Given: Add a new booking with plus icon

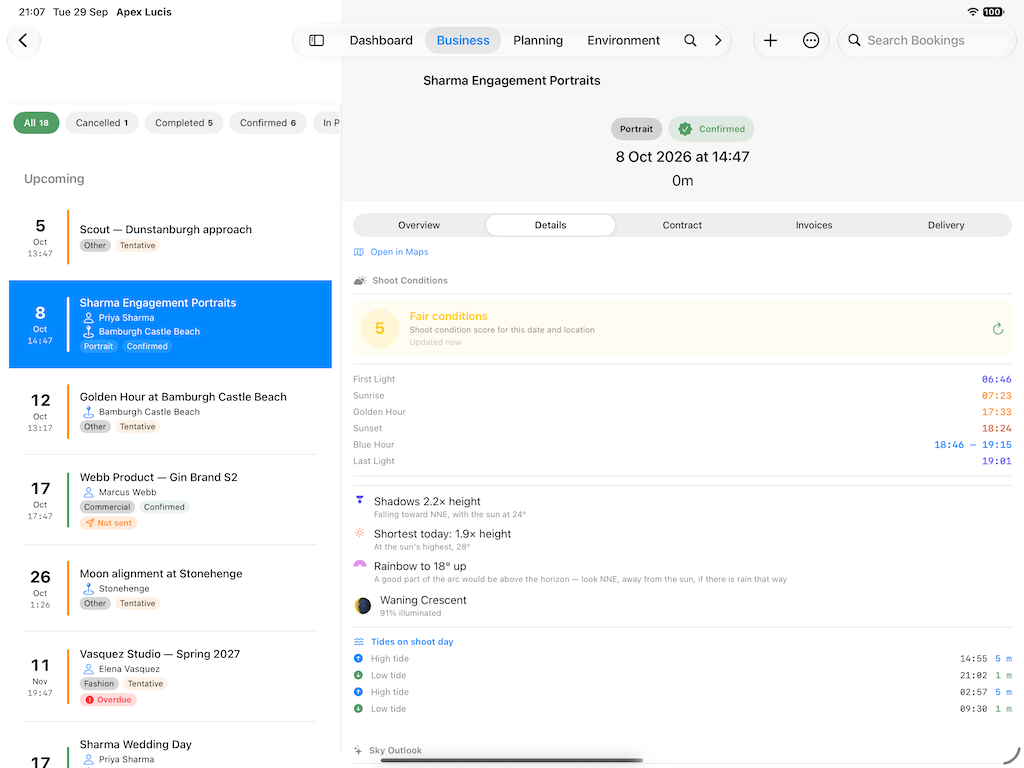Looking at the screenshot, I should [x=771, y=40].
